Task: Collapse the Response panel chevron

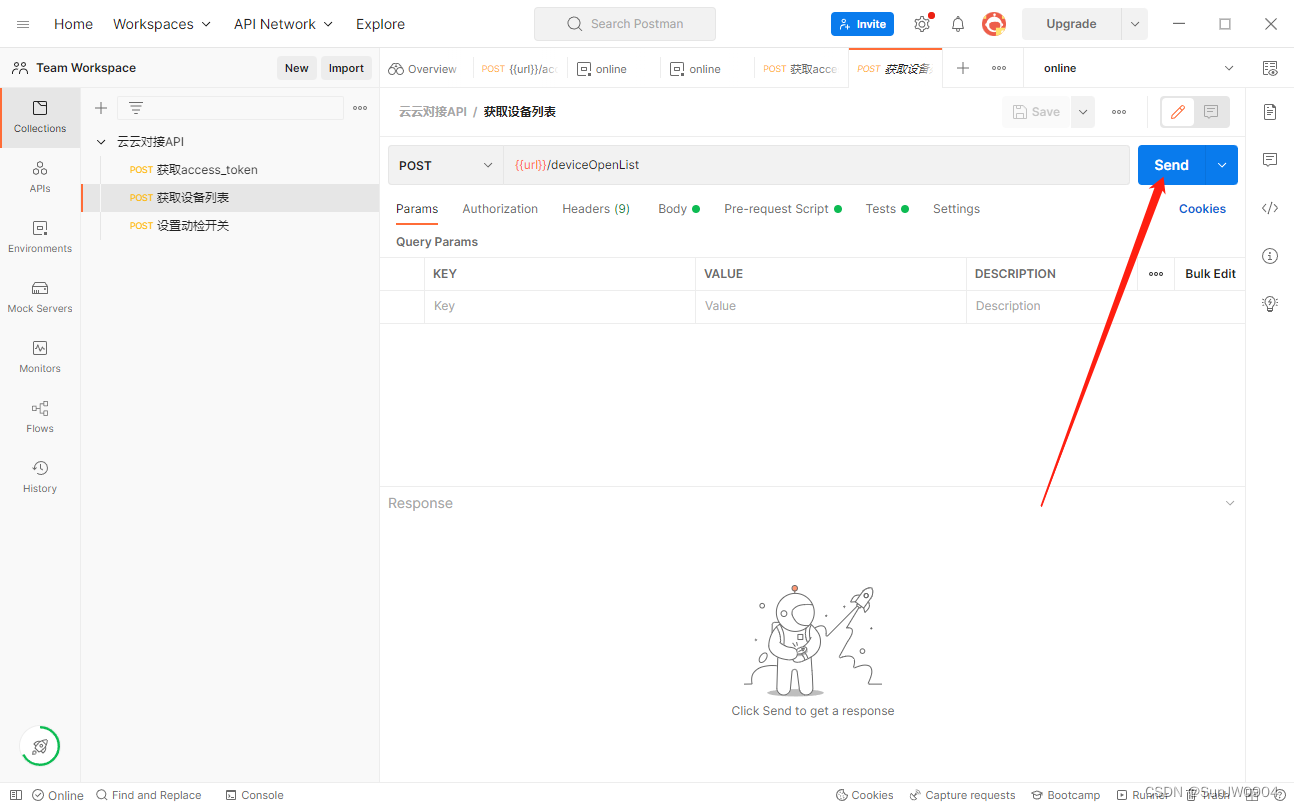Action: point(1230,503)
